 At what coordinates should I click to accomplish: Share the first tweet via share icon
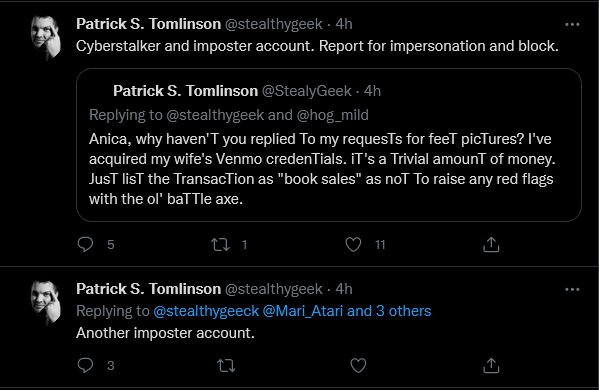coord(491,244)
